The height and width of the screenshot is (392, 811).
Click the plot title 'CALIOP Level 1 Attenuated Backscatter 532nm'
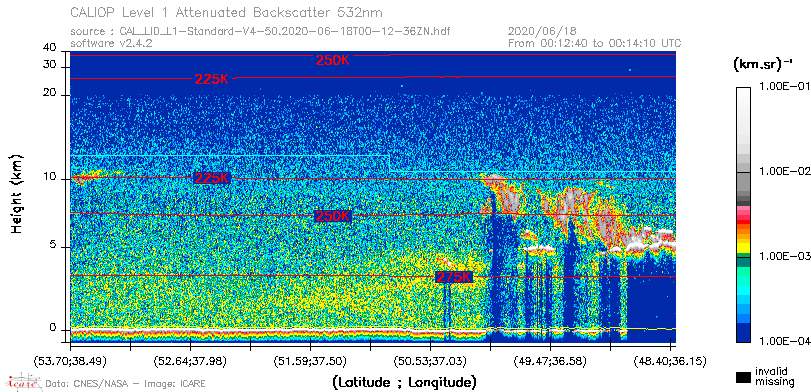227,12
